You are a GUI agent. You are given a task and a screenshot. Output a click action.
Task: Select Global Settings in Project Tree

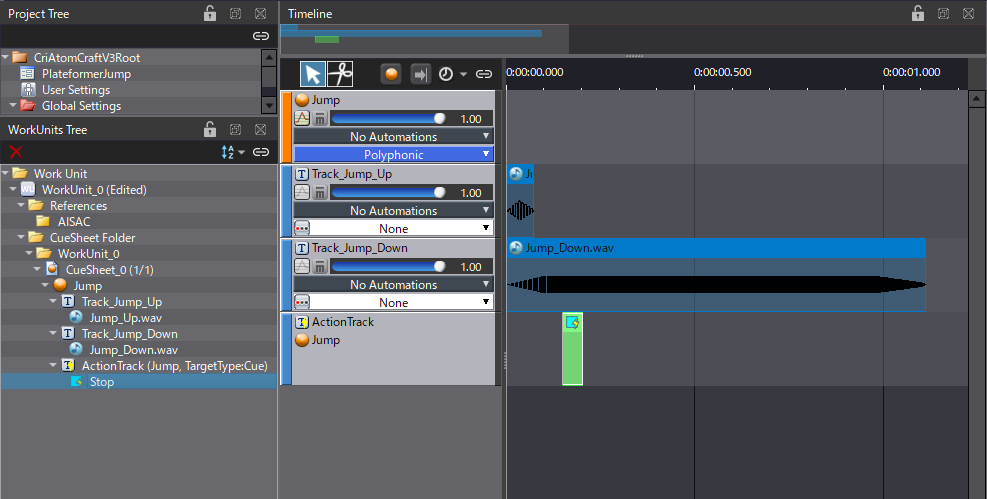(81, 106)
